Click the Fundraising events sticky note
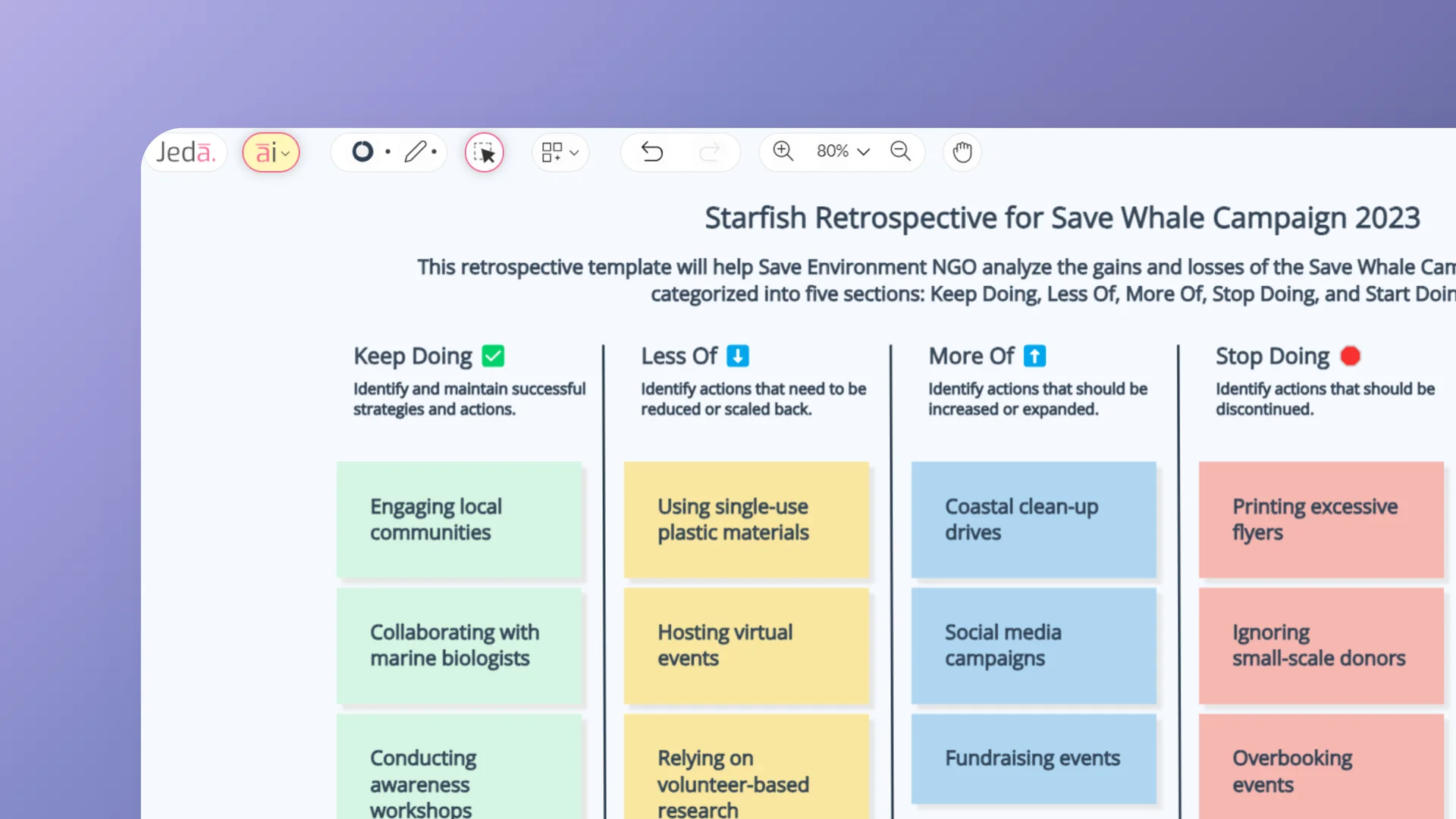The height and width of the screenshot is (819, 1456). pyautogui.click(x=1033, y=758)
